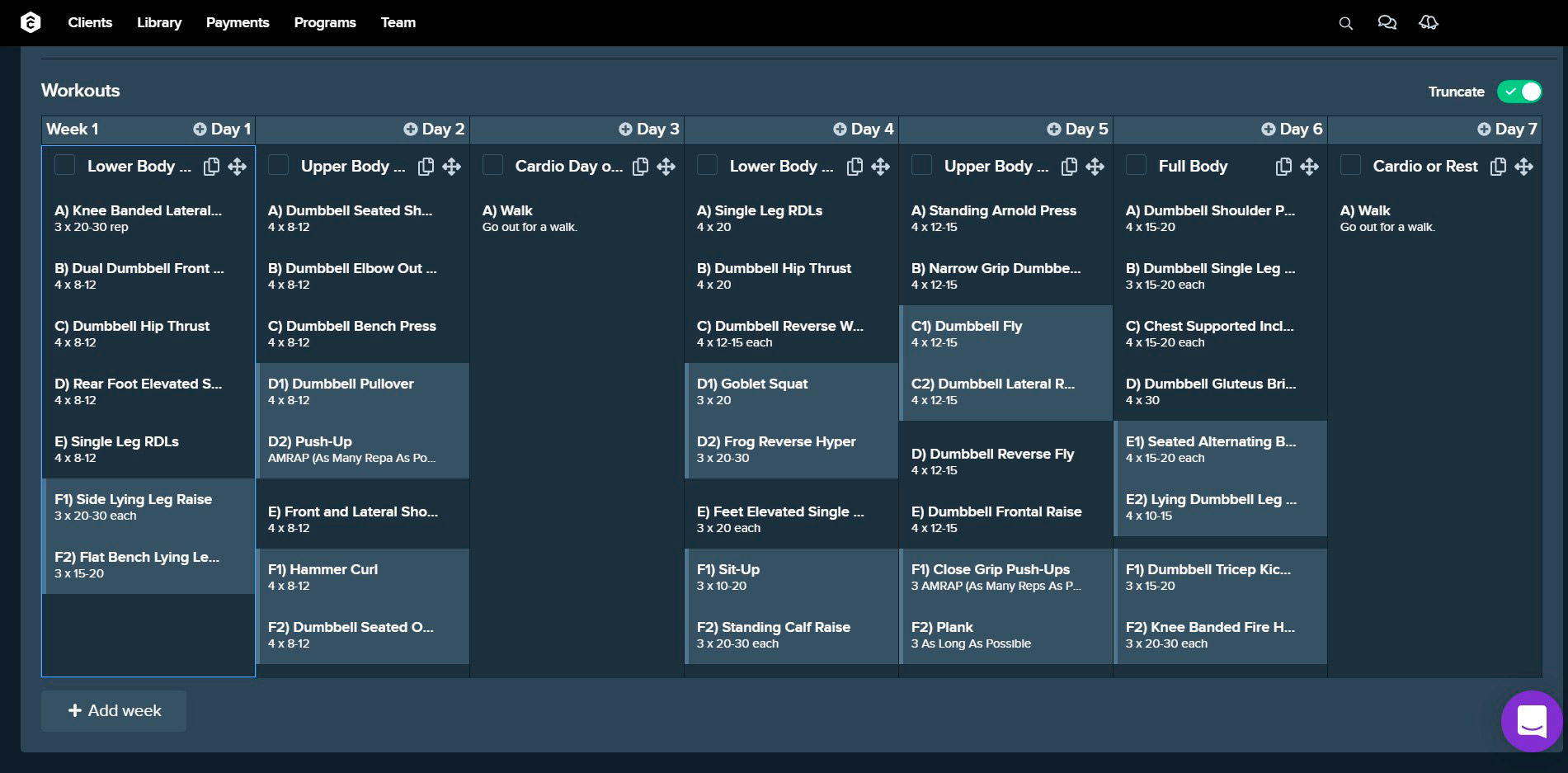Viewport: 1568px width, 773px height.
Task: Copy the Day 1 Lower Body workout
Action: click(x=212, y=167)
